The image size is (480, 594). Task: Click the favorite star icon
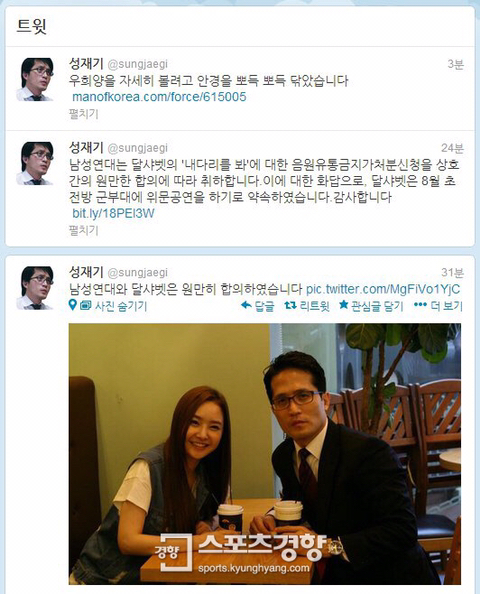[x=343, y=305]
